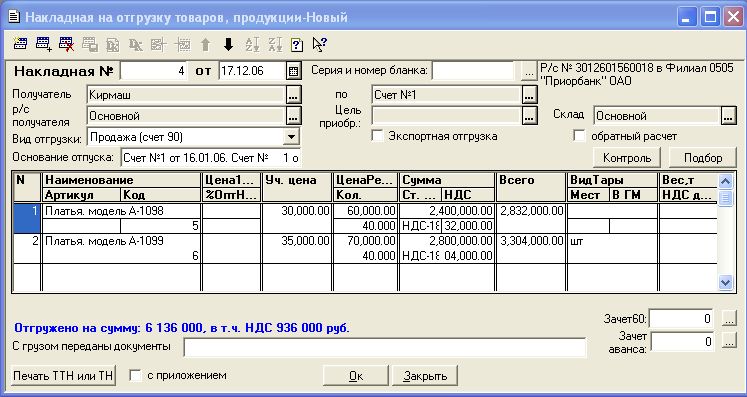Click Серия и номер бланка input field

coord(473,71)
